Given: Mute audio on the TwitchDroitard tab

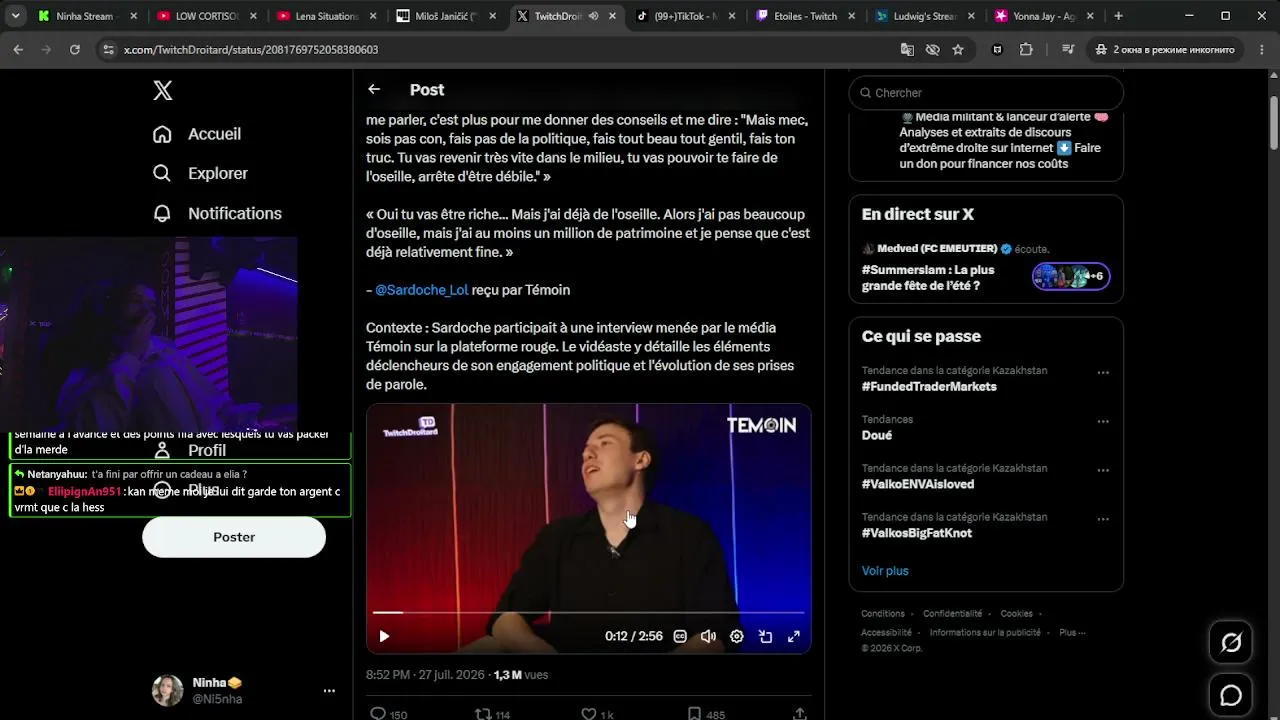Looking at the screenshot, I should tap(593, 16).
